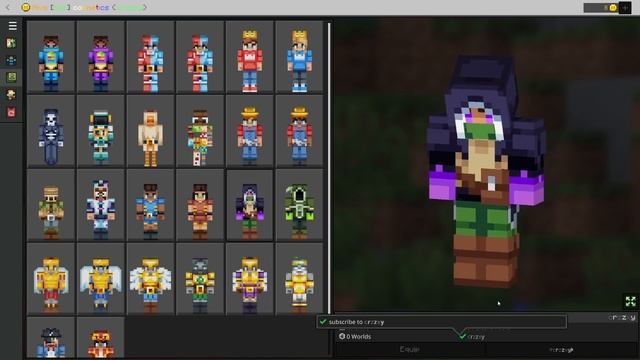This screenshot has width=640, height=360.
Task: Select the multicolor patchwork skin
Action: tap(200, 131)
